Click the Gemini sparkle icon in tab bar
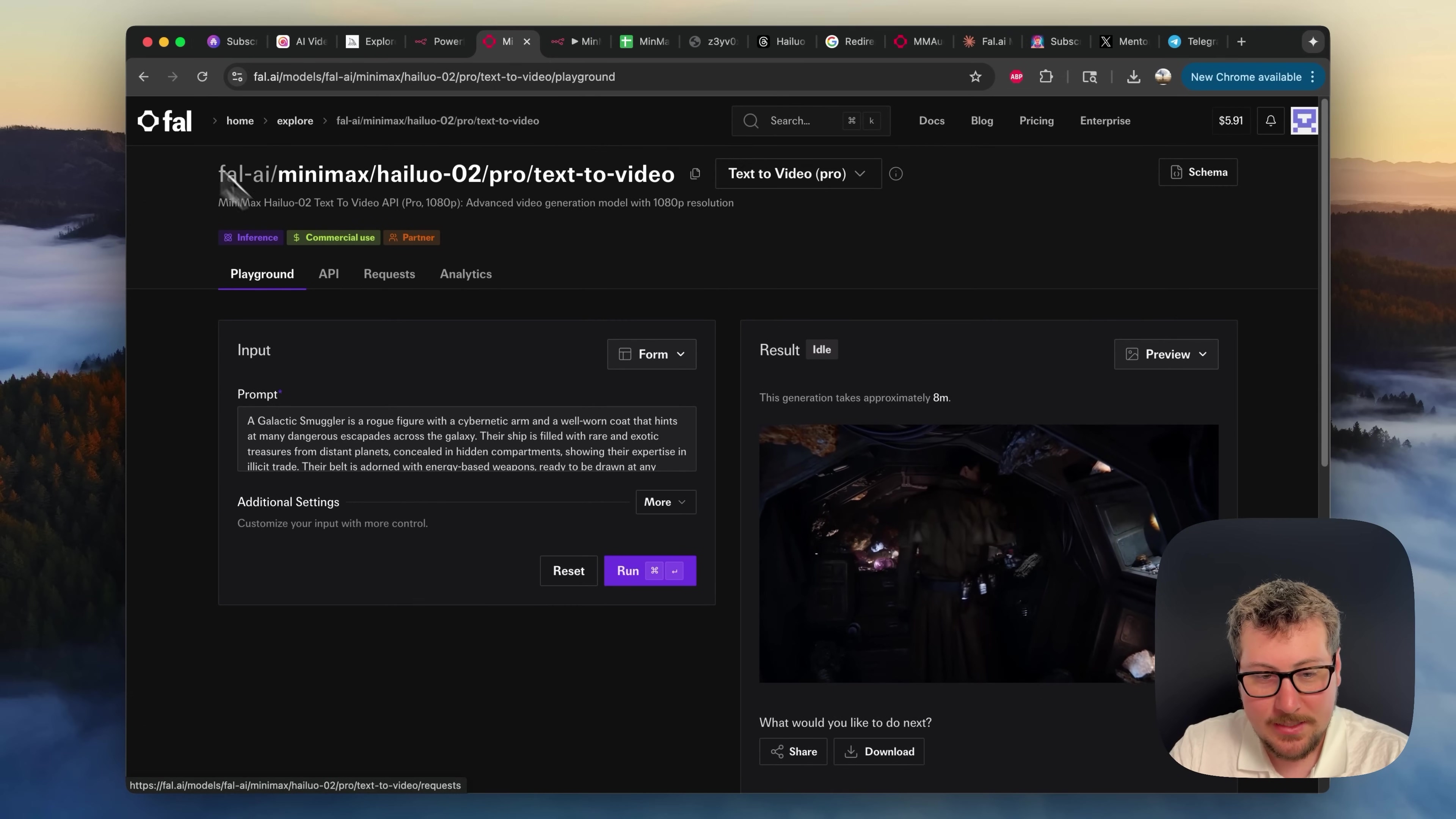Image resolution: width=1456 pixels, height=819 pixels. pos(1313,42)
